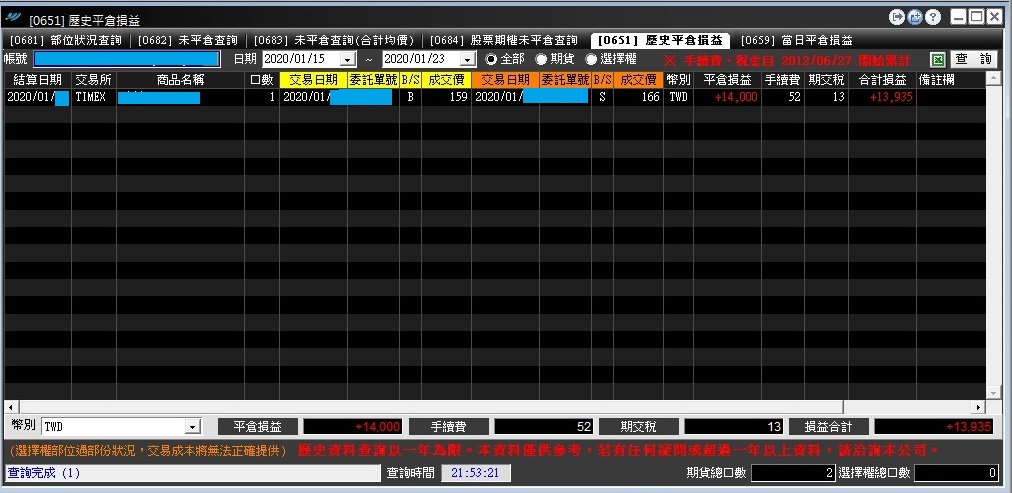Click the bottom 期交稅 label button

tap(638, 427)
